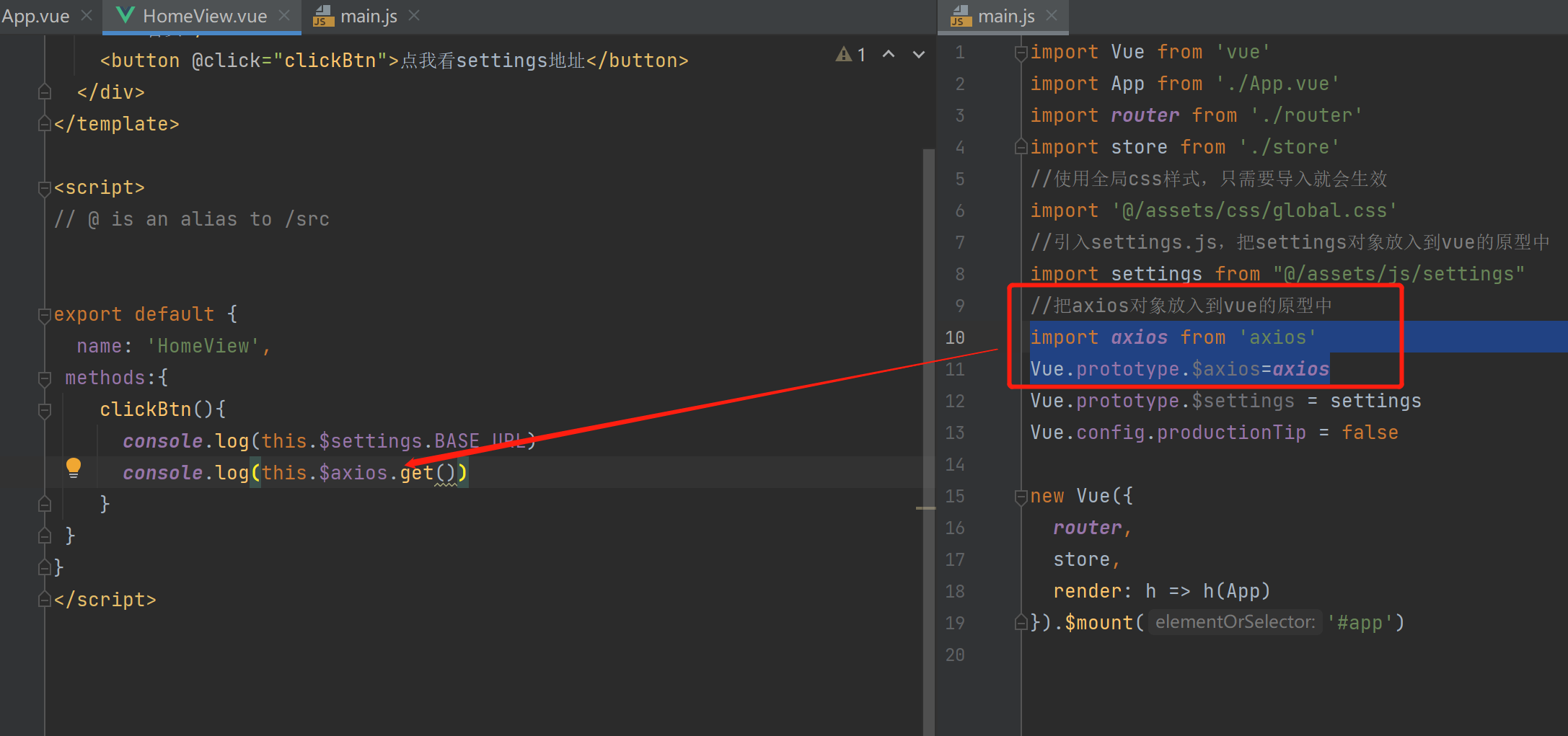The image size is (1568, 736).
Task: Click the fold marker at the closing </script> tag
Action: tap(45, 600)
